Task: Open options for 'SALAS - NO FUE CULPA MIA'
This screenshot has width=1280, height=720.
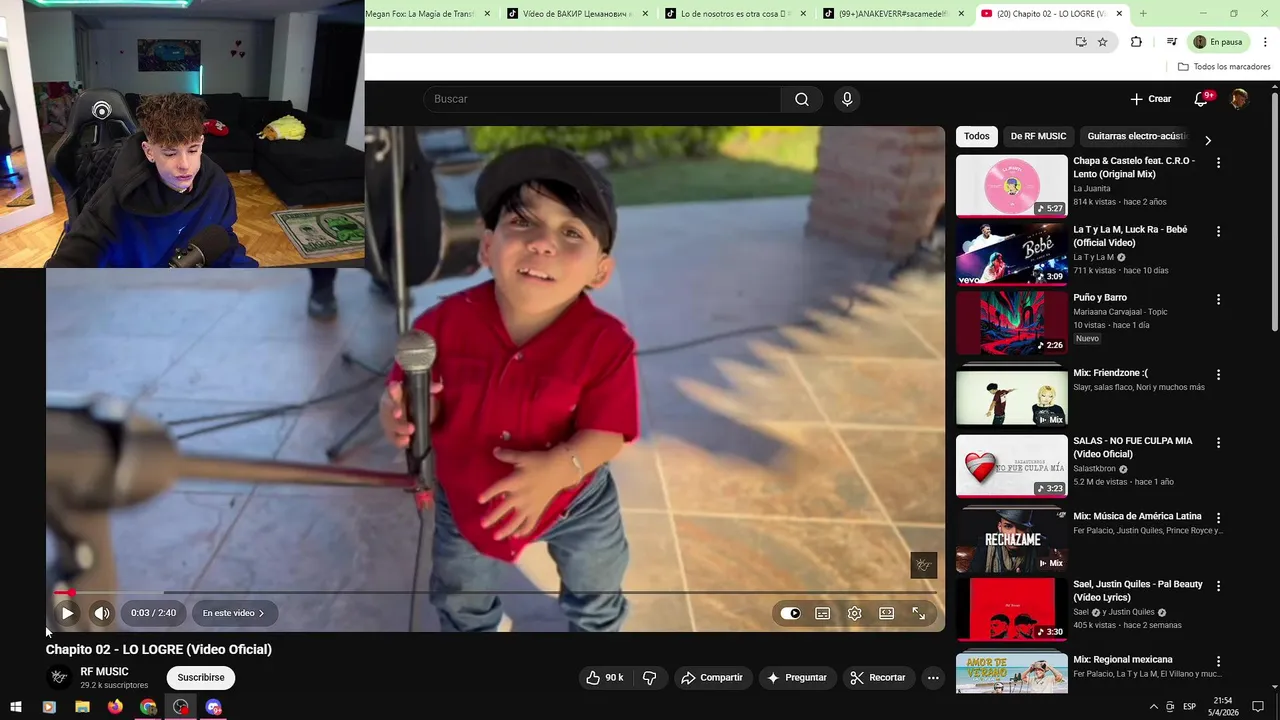Action: 1218,442
